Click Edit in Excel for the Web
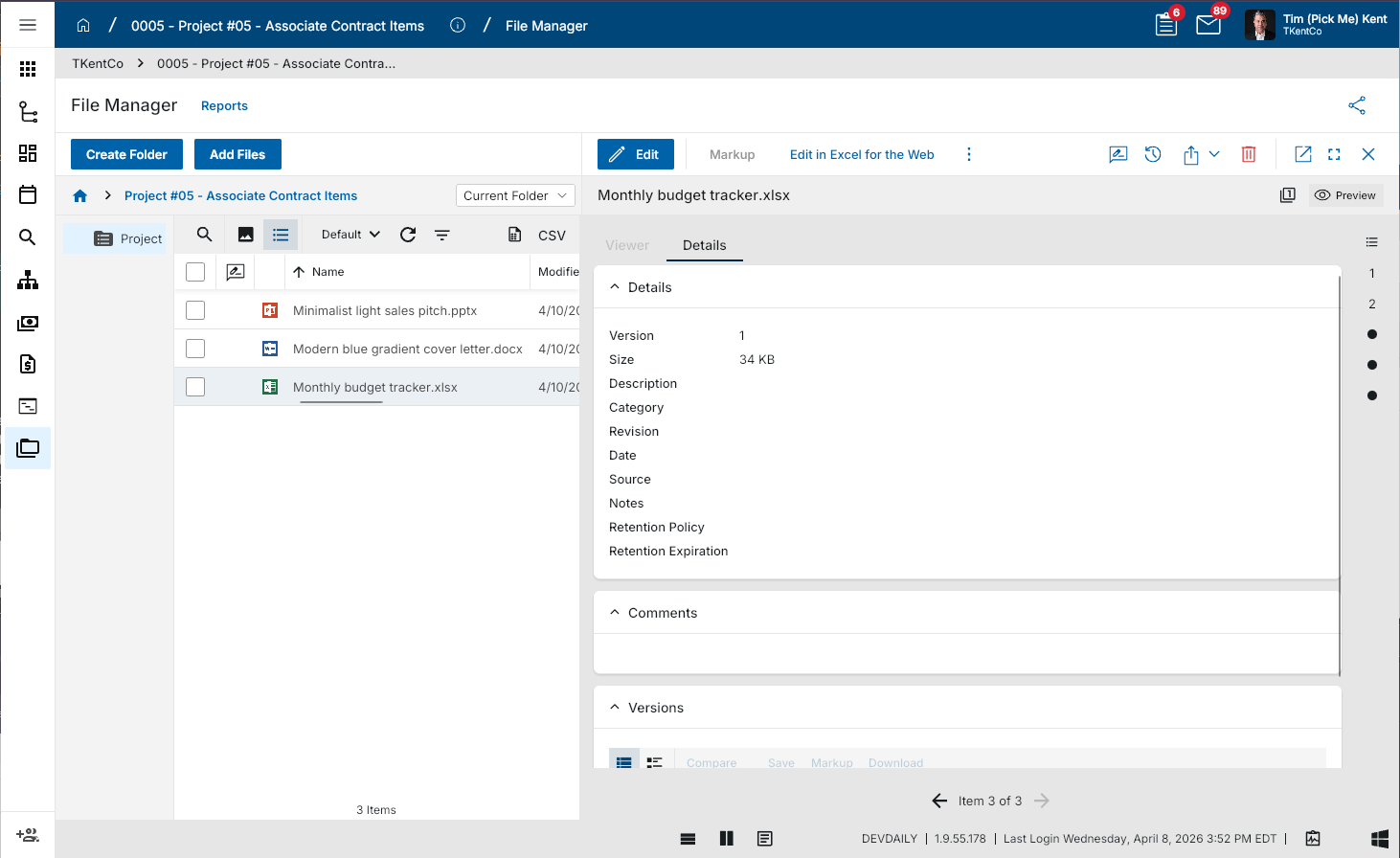 [862, 154]
